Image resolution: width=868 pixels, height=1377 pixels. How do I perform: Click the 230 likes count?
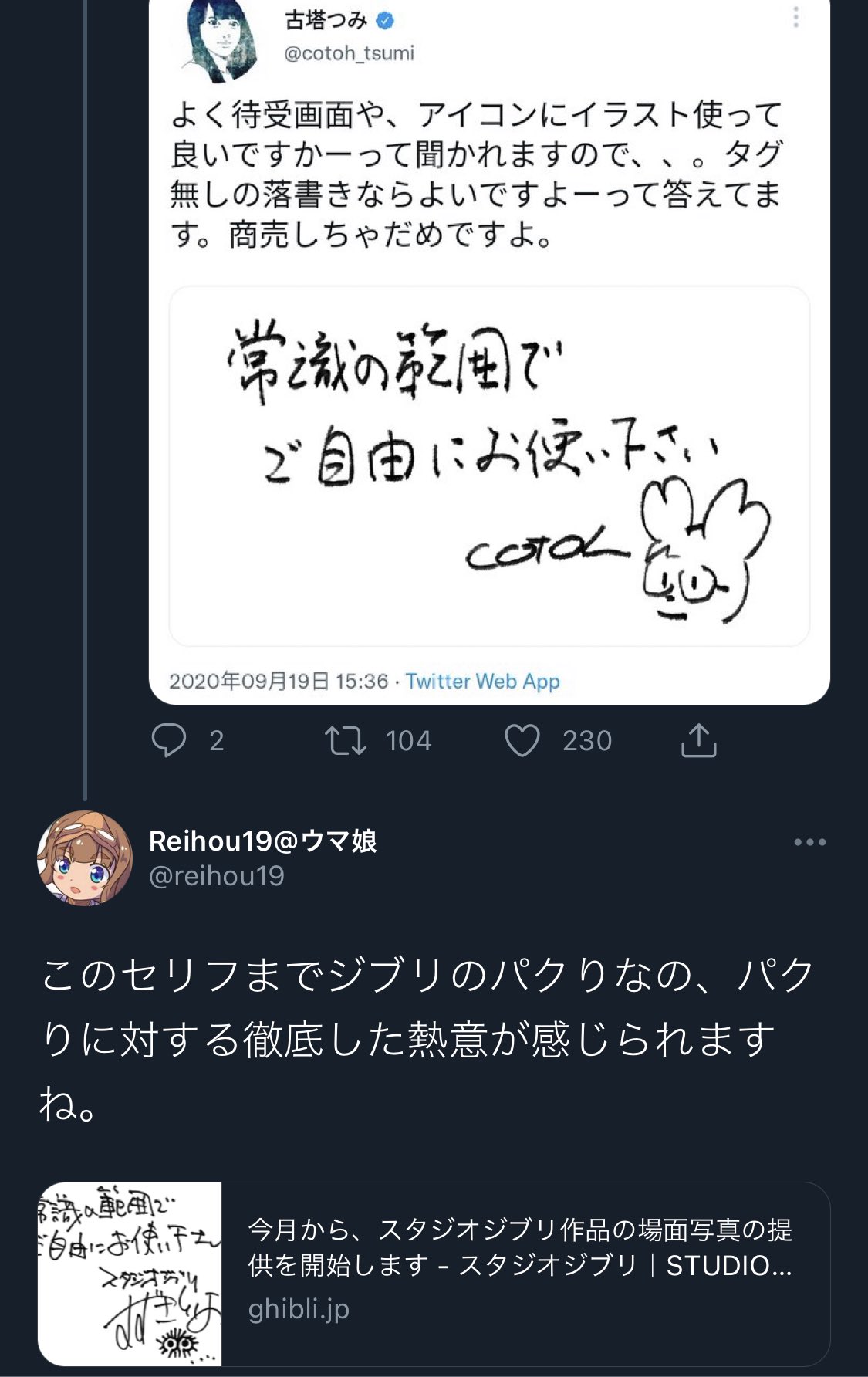point(586,741)
